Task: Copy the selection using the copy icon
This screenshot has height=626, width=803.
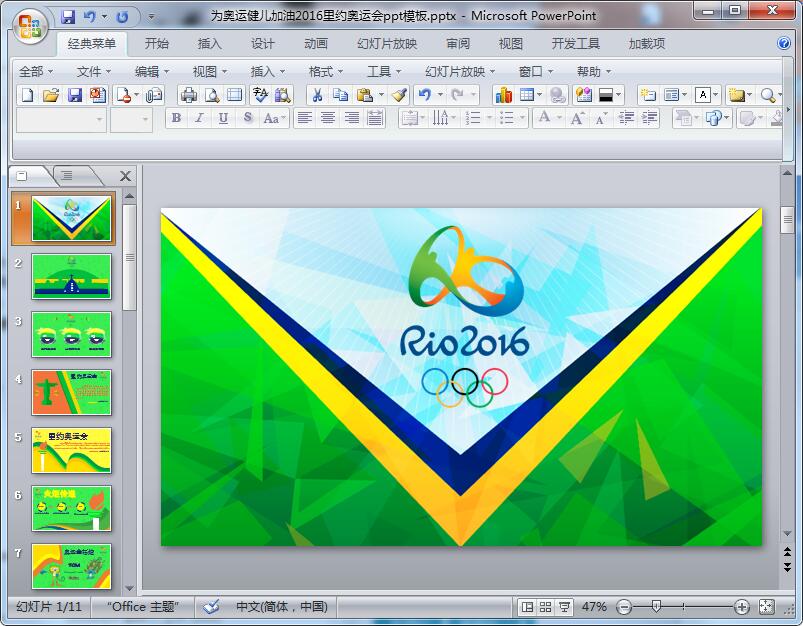Action: click(341, 95)
